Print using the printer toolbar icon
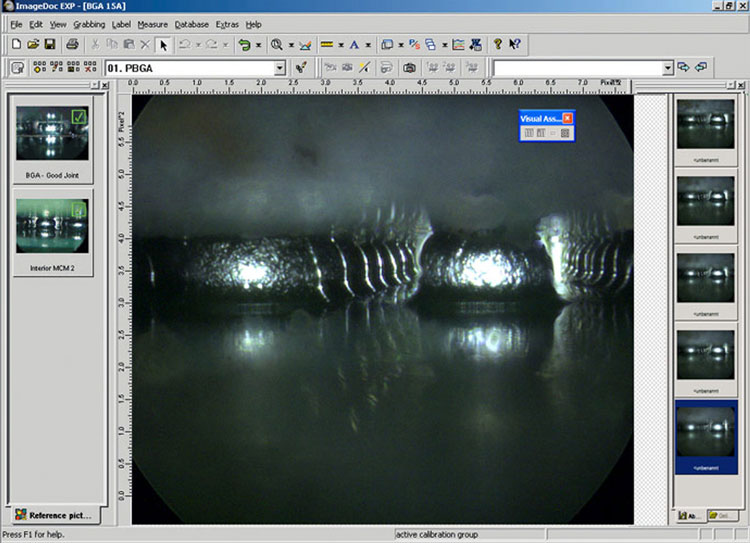The height and width of the screenshot is (543, 750). pyautogui.click(x=72, y=44)
